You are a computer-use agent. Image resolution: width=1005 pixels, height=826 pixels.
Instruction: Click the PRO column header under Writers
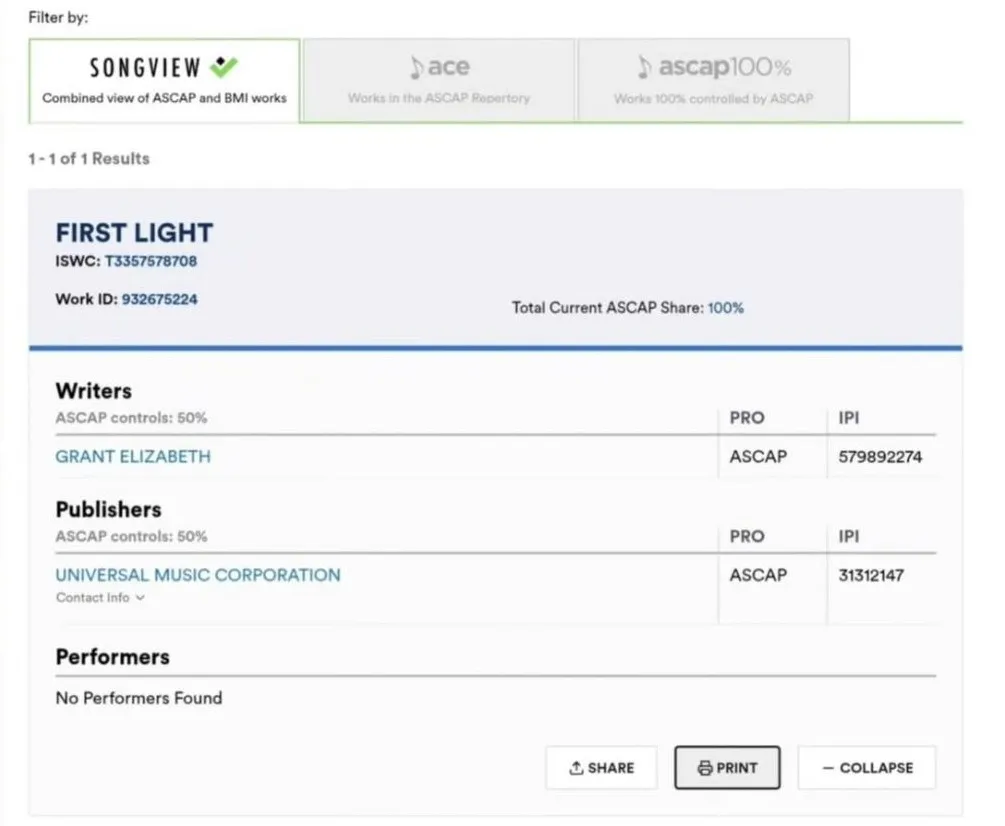747,418
